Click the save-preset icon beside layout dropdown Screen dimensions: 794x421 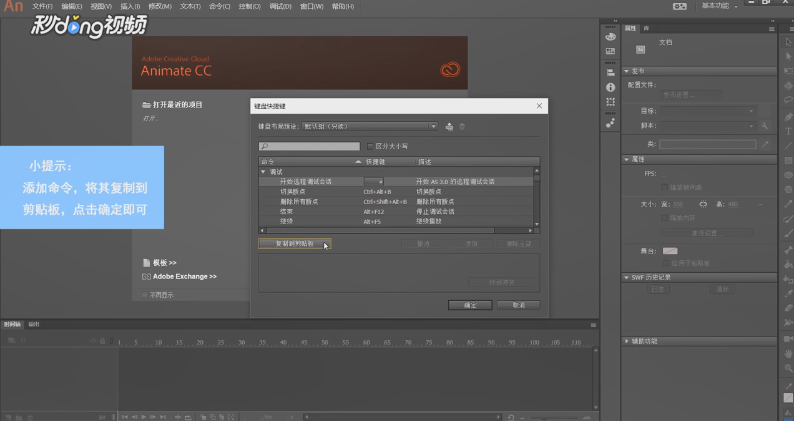[449, 127]
